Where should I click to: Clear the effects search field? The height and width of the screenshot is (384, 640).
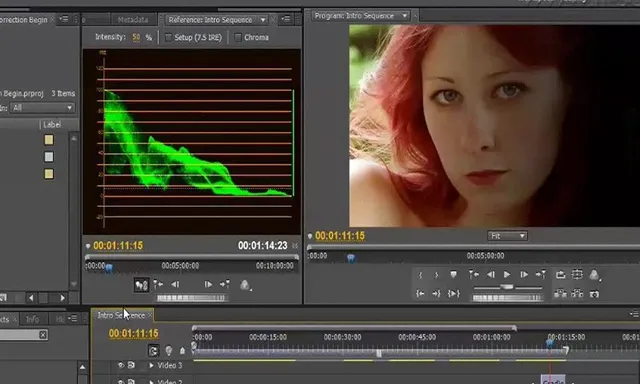pyautogui.click(x=43, y=335)
